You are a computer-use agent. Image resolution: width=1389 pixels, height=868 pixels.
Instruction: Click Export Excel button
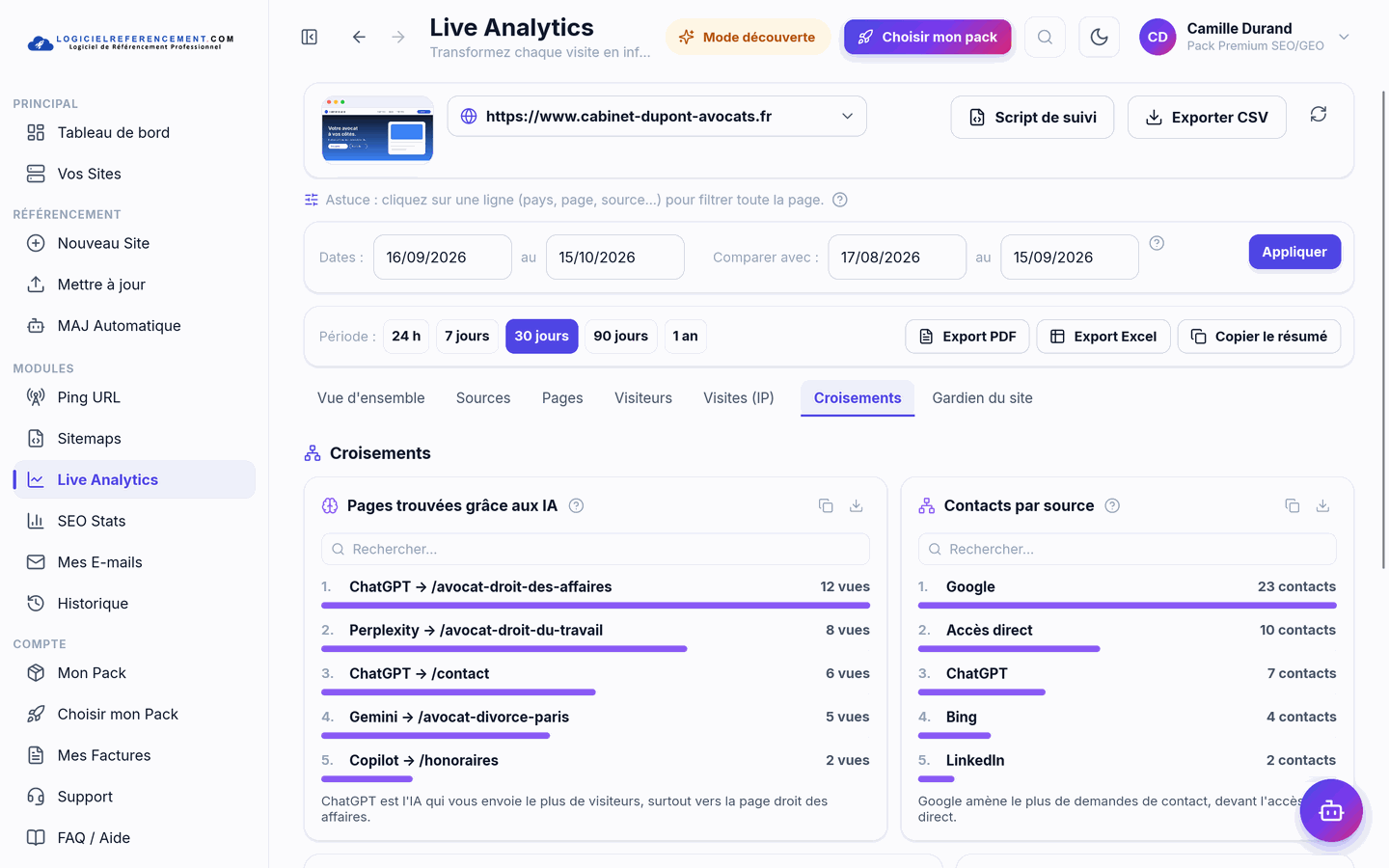tap(1103, 336)
